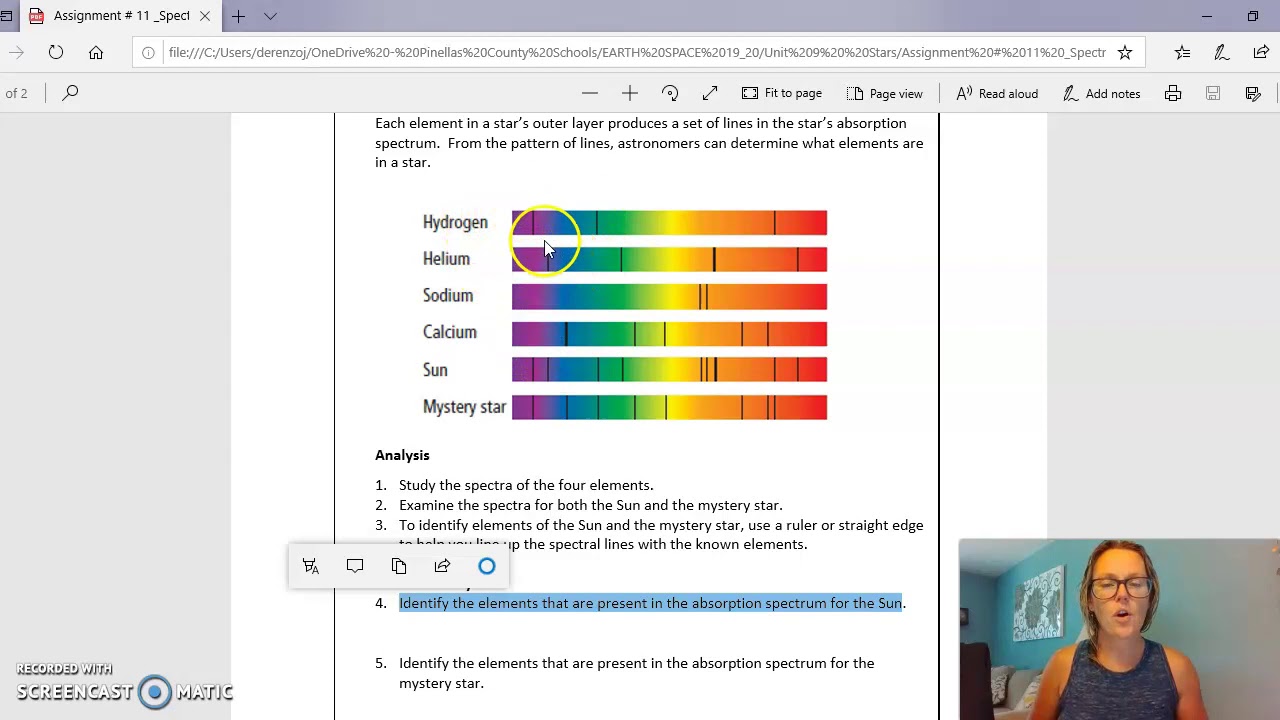Ask Cortana about the selected text

487,566
